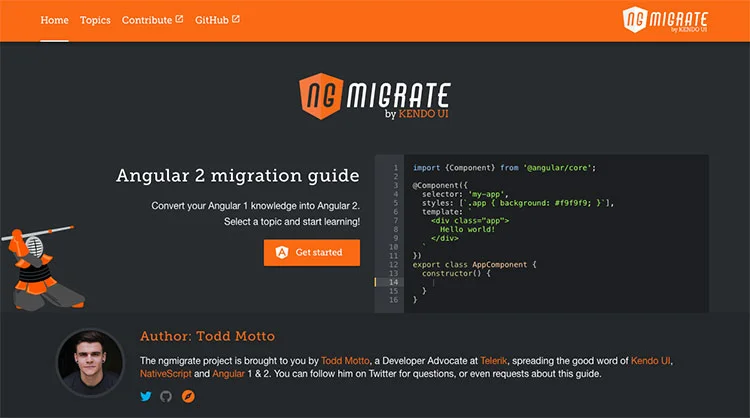This screenshot has width=750, height=418.
Task: Open Todd Motto's Twitter profile icon
Action: pos(146,396)
